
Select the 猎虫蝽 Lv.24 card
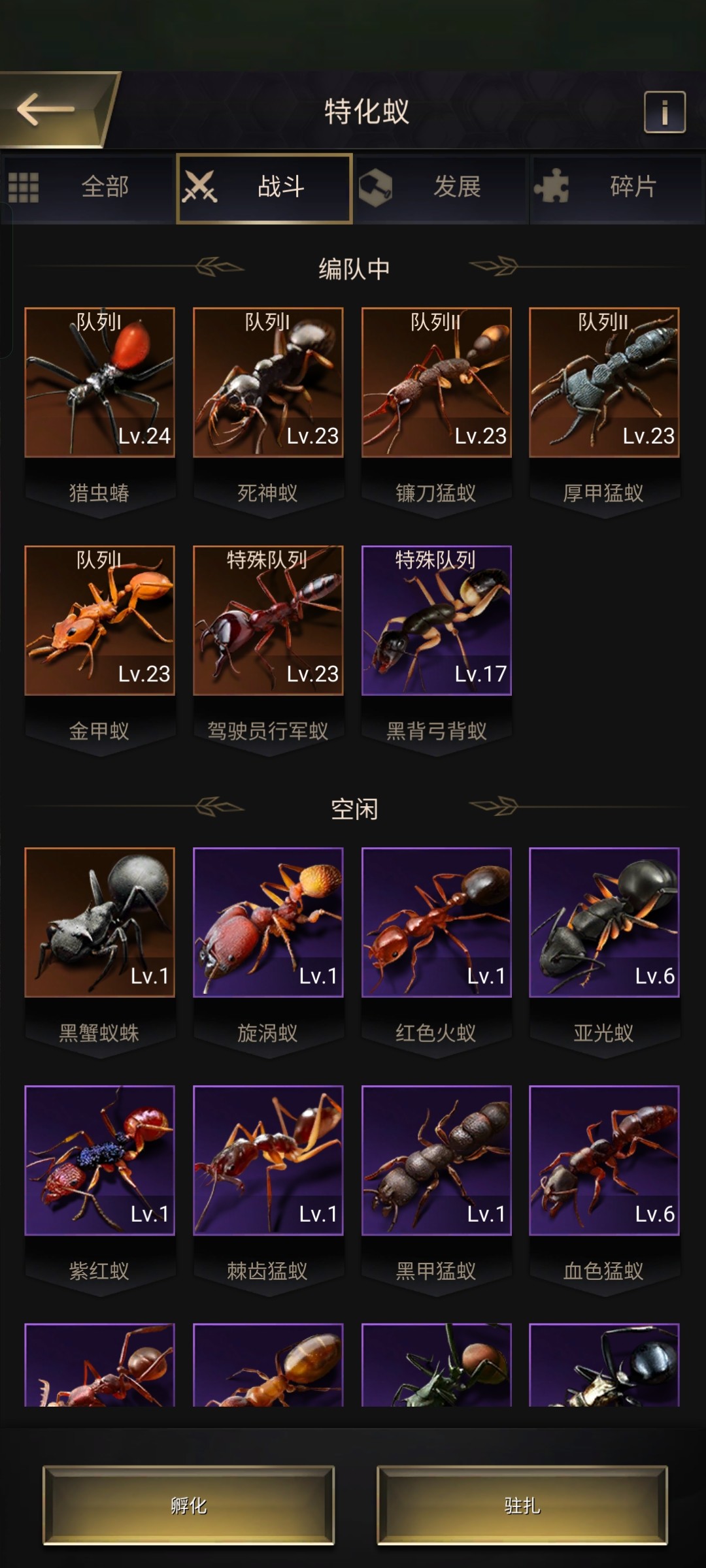coord(99,382)
